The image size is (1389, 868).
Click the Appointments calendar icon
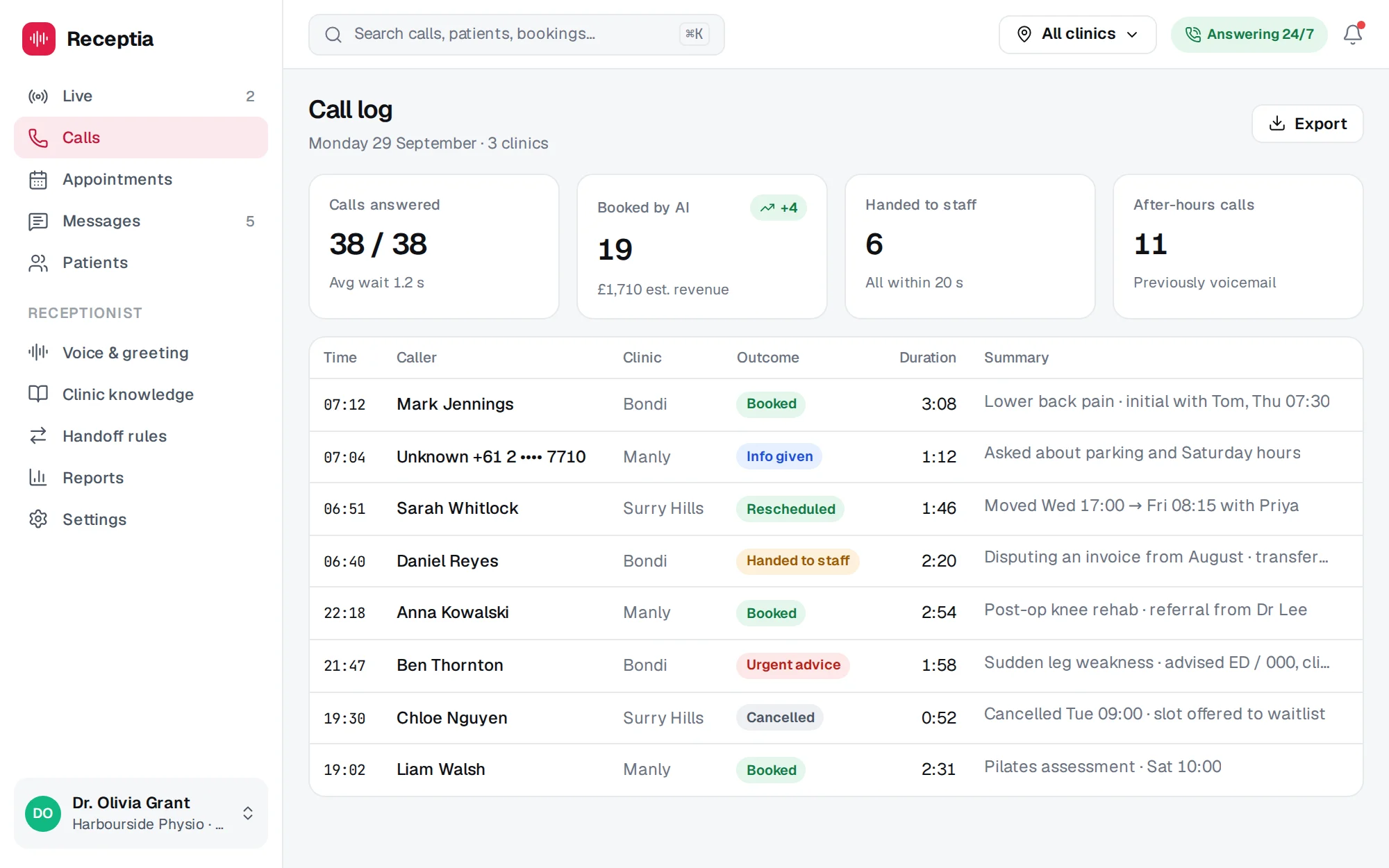coord(38,180)
